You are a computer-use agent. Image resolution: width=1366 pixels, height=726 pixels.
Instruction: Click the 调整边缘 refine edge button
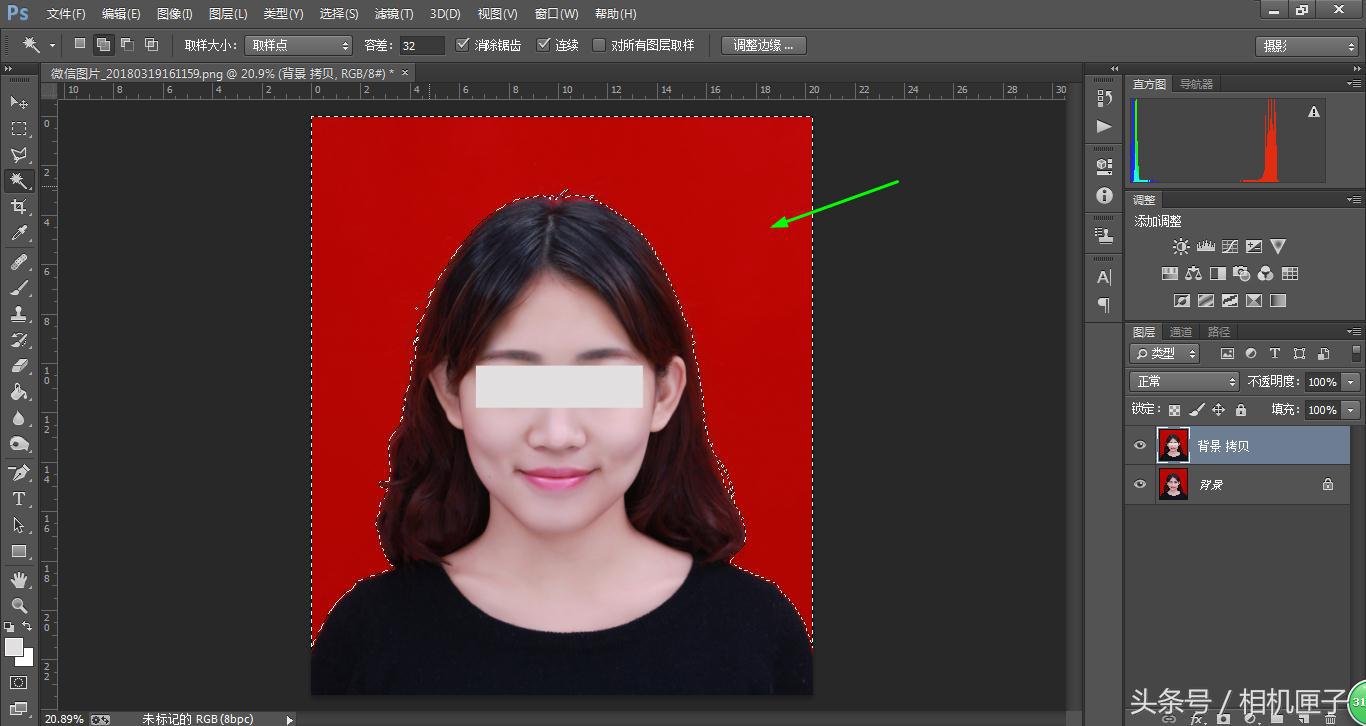(x=763, y=44)
